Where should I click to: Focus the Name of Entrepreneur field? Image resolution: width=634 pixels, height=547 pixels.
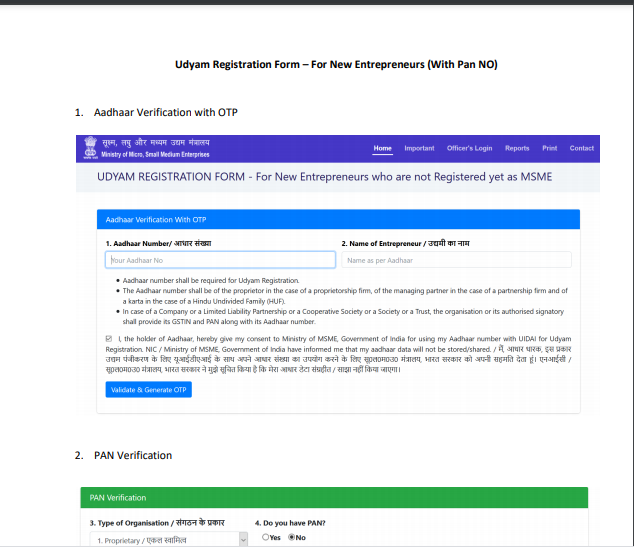[456, 260]
